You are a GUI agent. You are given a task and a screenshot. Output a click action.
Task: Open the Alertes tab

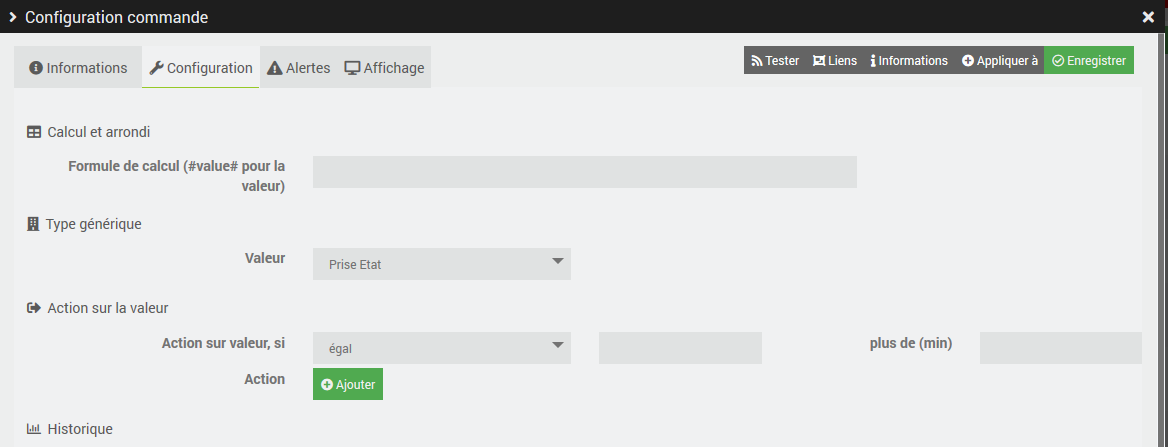coord(299,68)
